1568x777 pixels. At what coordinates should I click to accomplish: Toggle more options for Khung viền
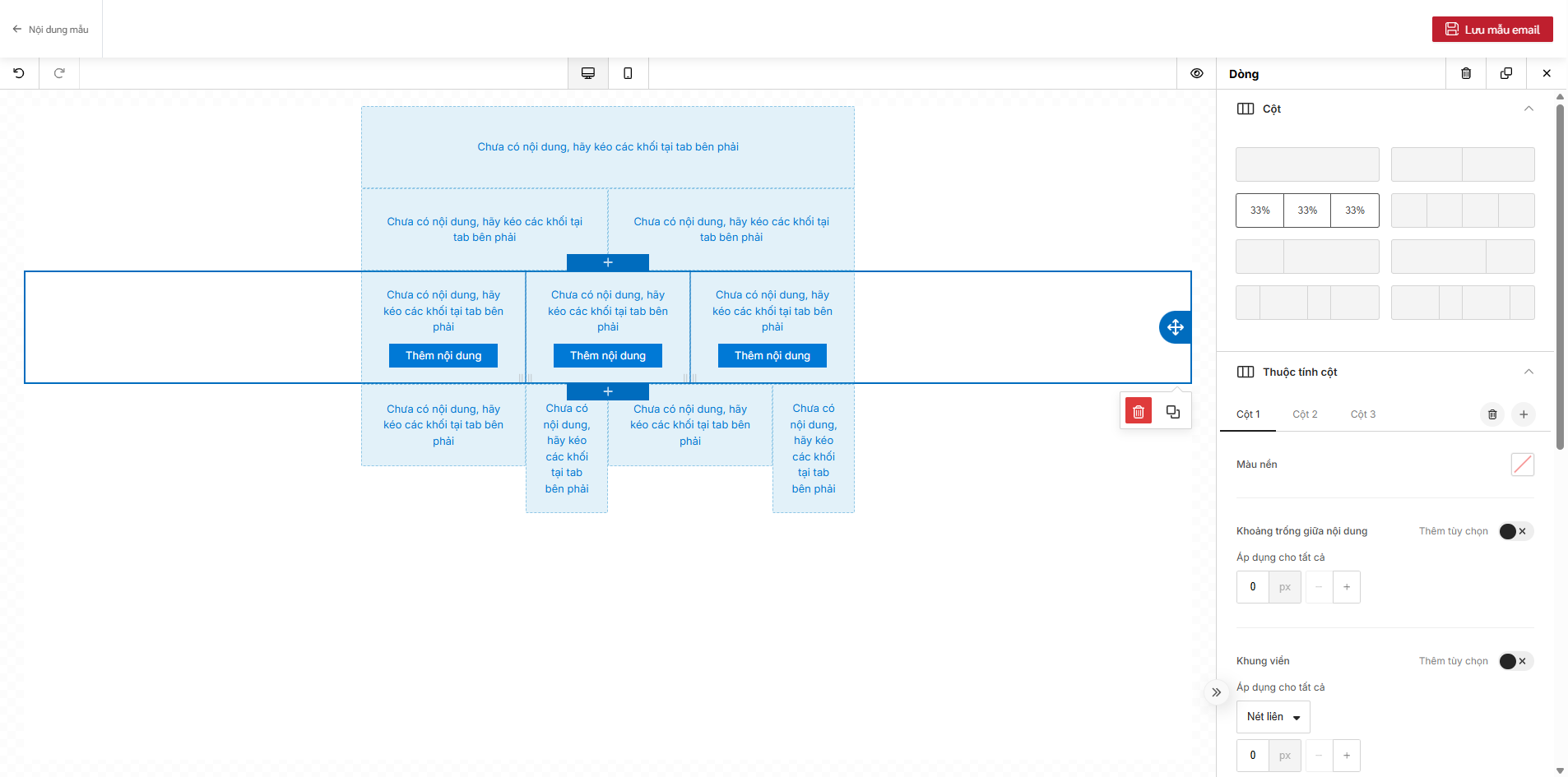(1515, 661)
